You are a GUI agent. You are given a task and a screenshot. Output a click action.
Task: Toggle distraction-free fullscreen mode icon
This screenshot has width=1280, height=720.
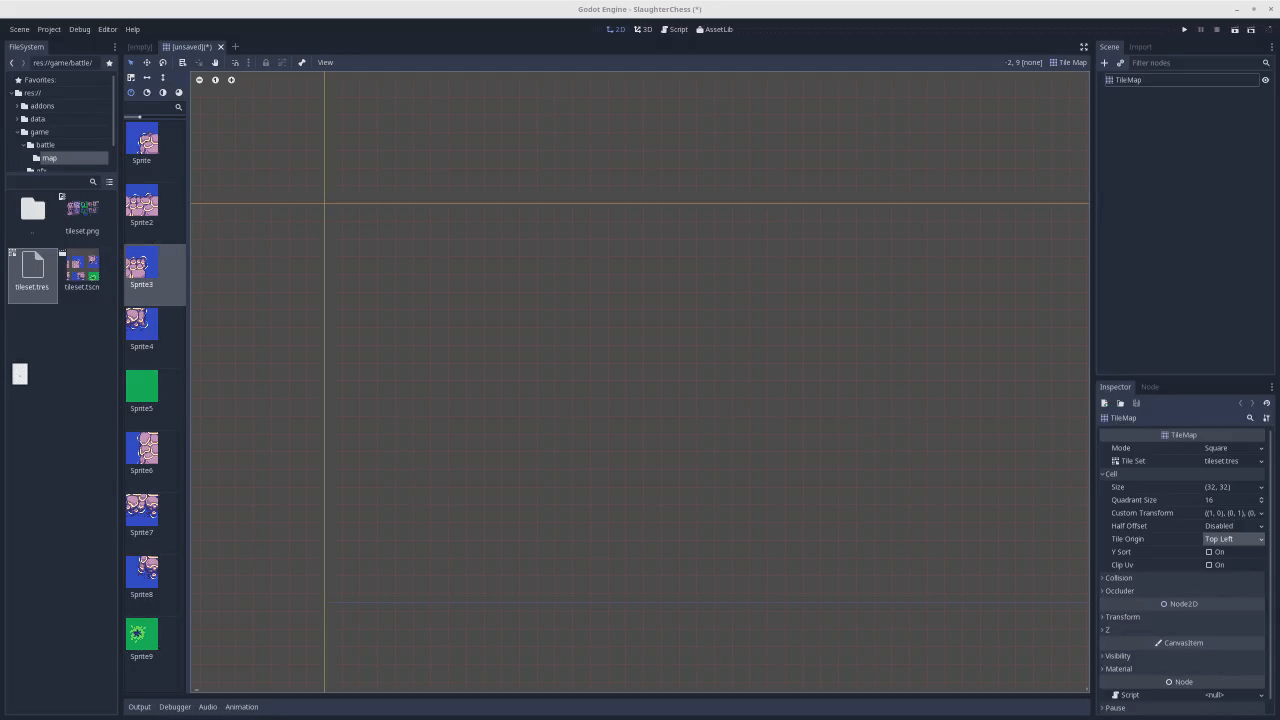point(1083,47)
